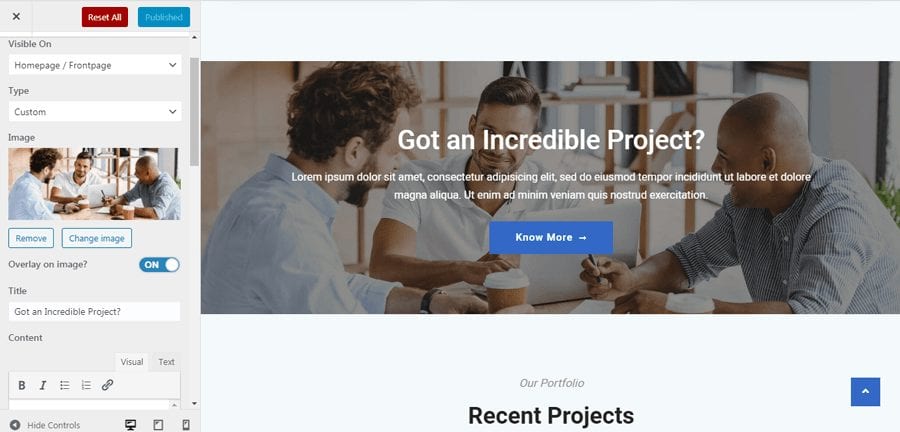Click the Title input field

tap(94, 312)
